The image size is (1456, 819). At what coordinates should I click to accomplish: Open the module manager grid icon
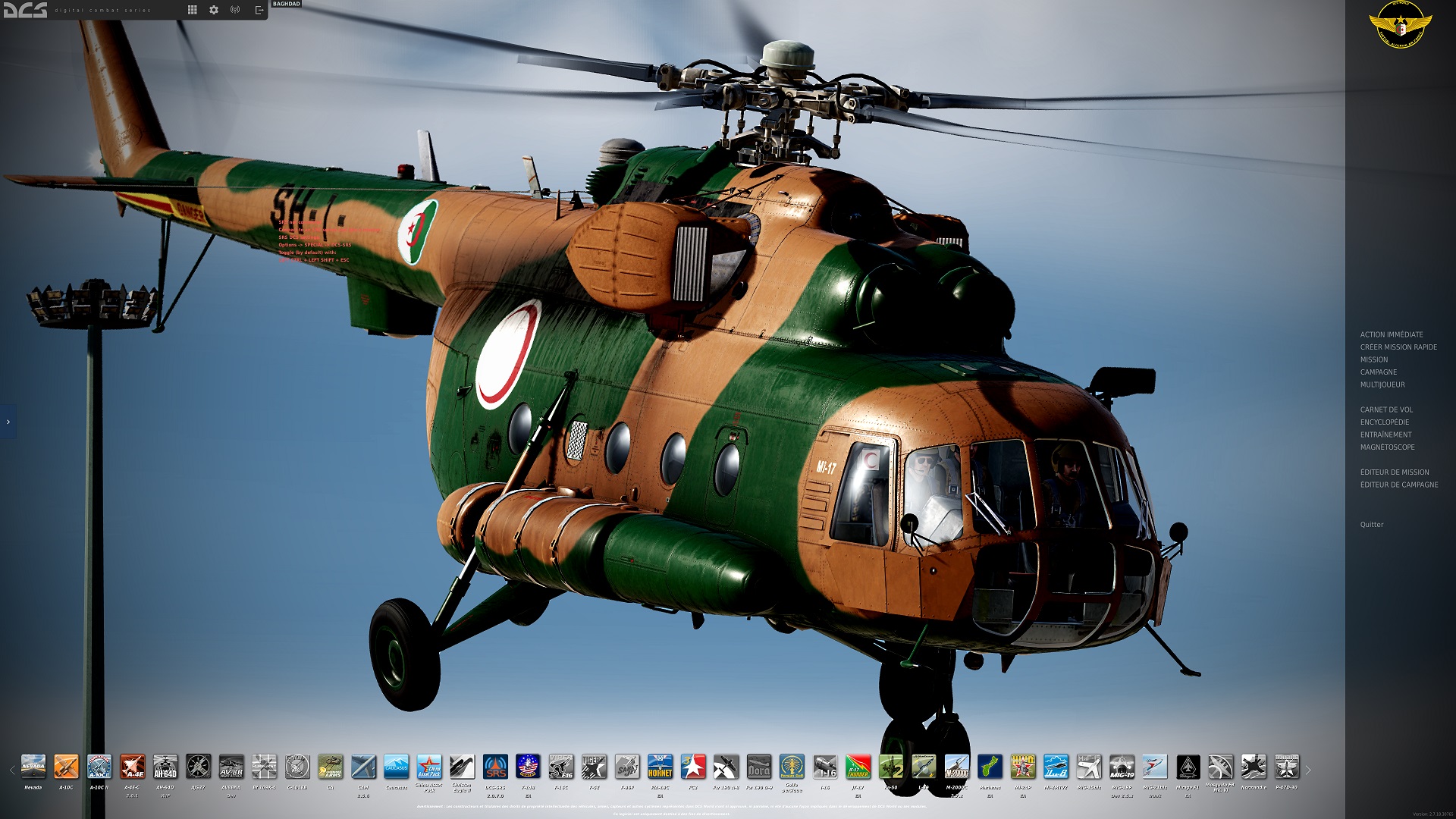click(193, 10)
